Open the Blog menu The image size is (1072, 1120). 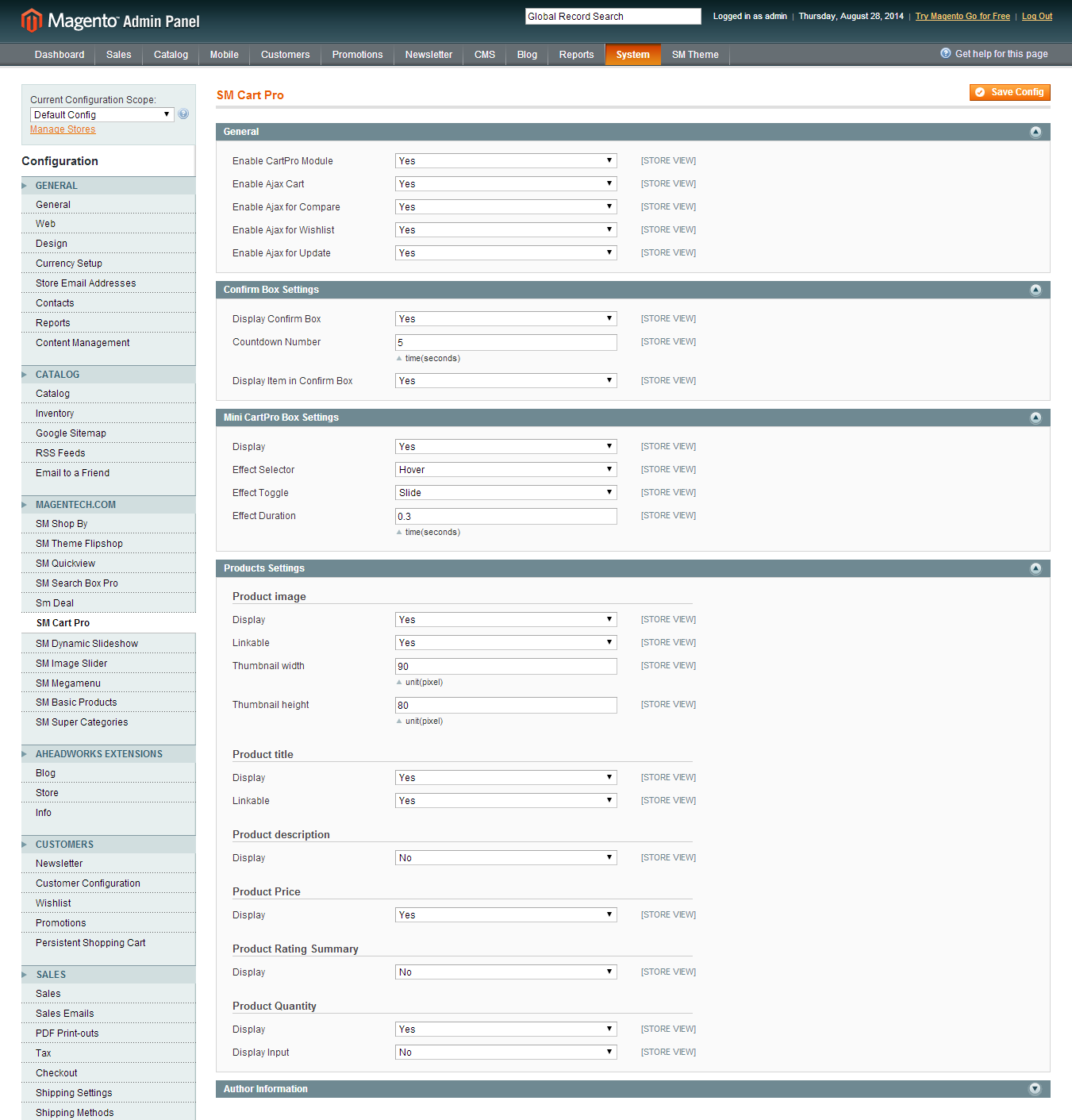coord(527,55)
